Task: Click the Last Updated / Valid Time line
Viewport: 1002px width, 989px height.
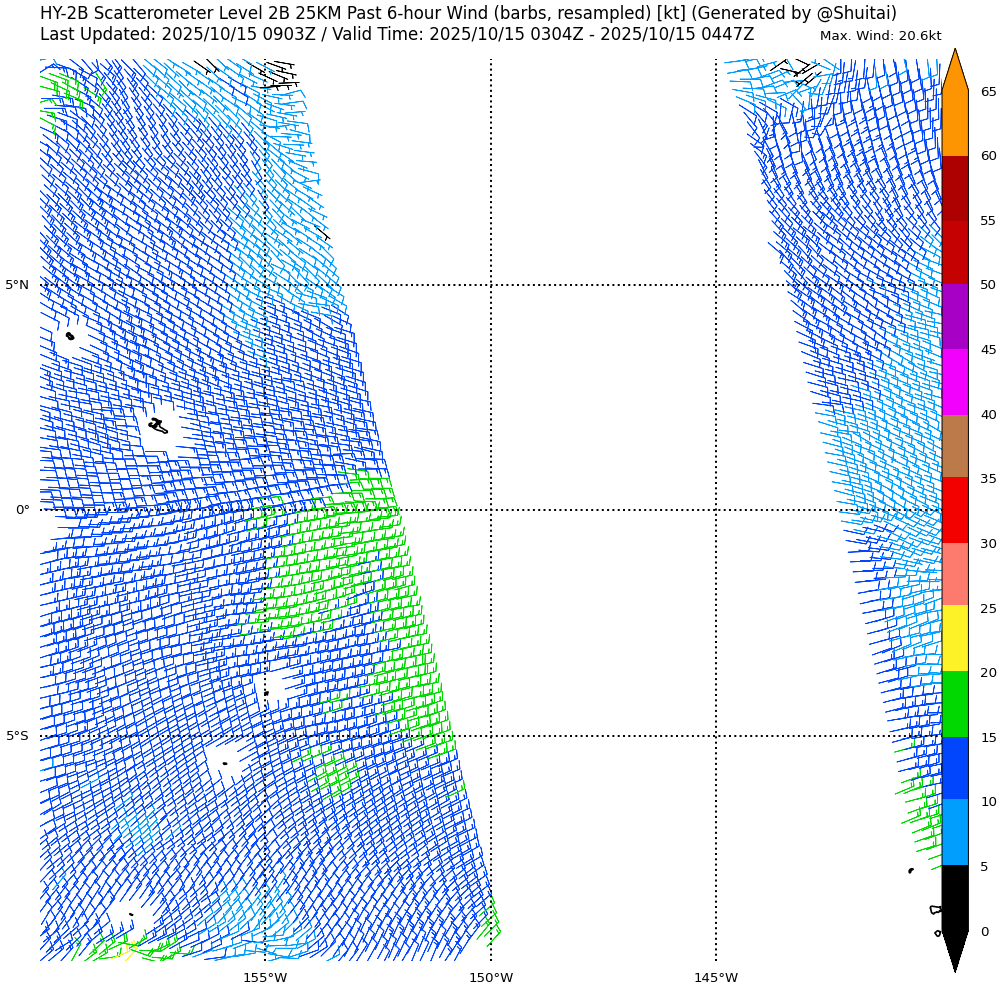Action: tap(397, 35)
